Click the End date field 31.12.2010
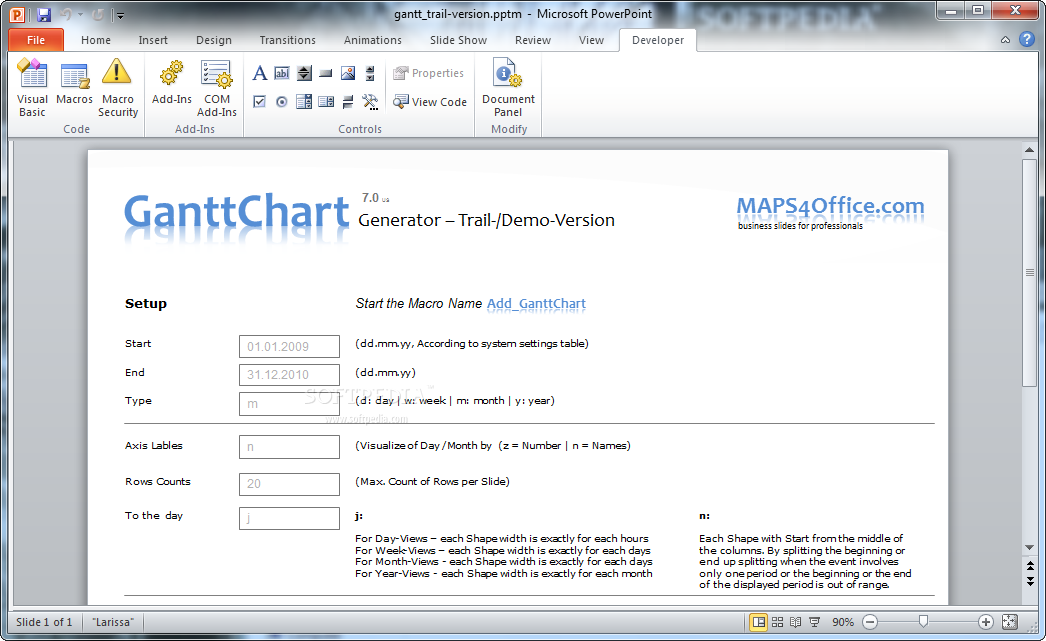1046x641 pixels. click(x=290, y=375)
